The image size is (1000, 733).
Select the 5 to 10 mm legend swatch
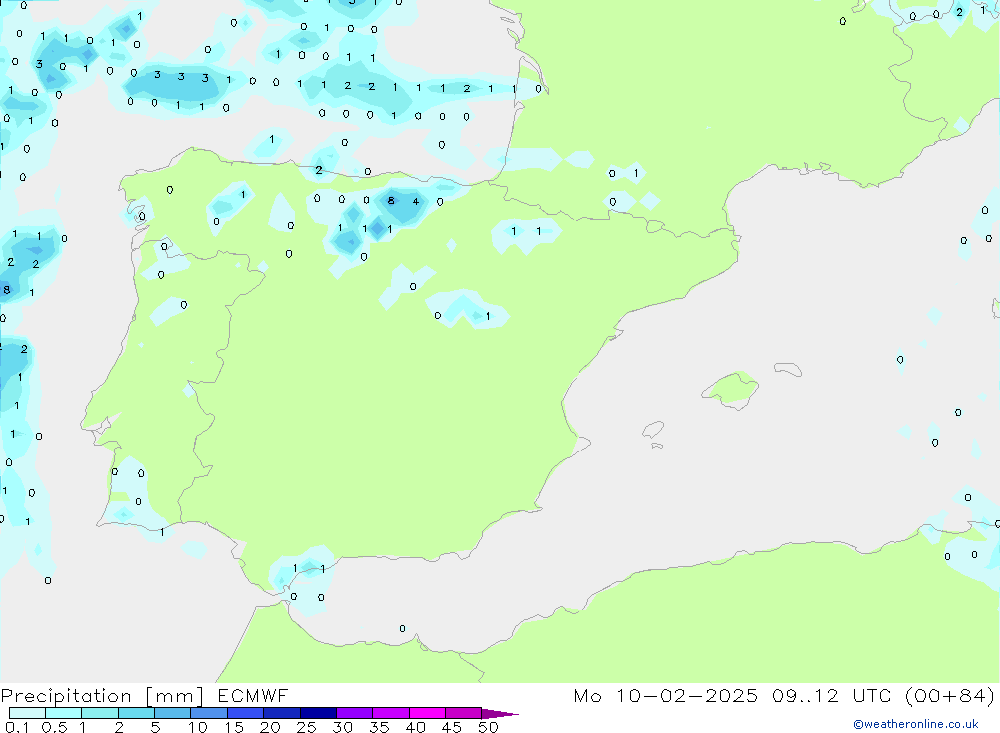[172, 713]
